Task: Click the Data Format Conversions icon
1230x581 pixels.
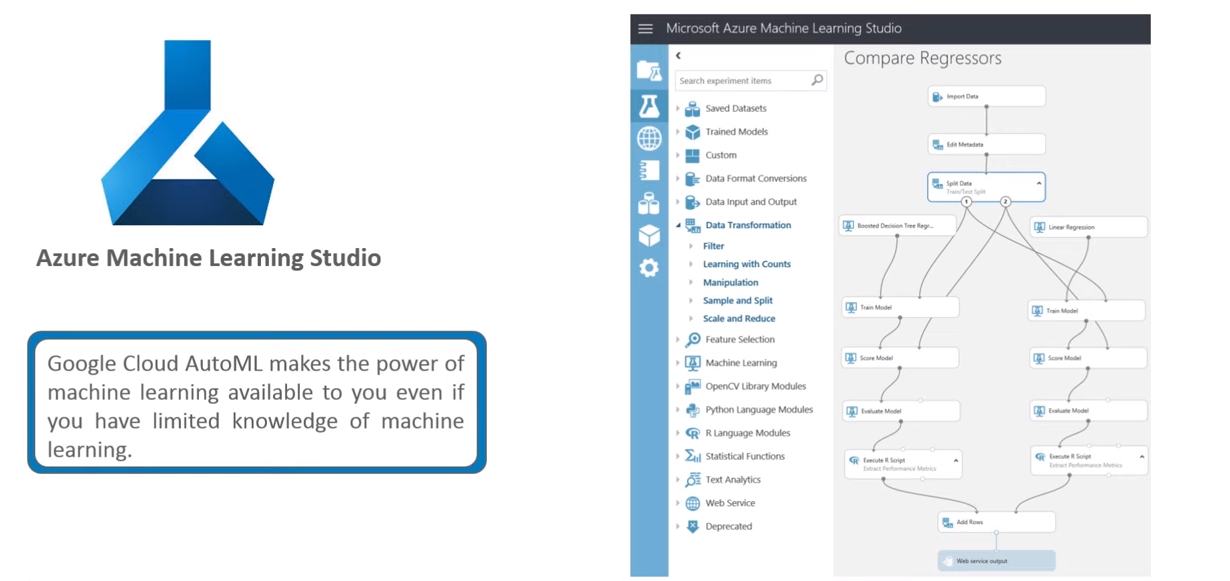Action: (692, 179)
